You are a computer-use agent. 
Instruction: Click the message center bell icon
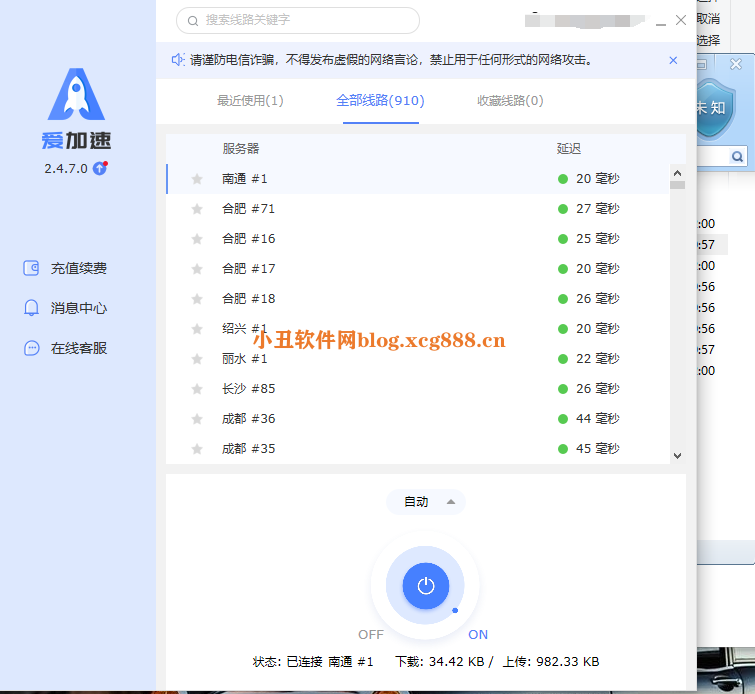coord(31,308)
